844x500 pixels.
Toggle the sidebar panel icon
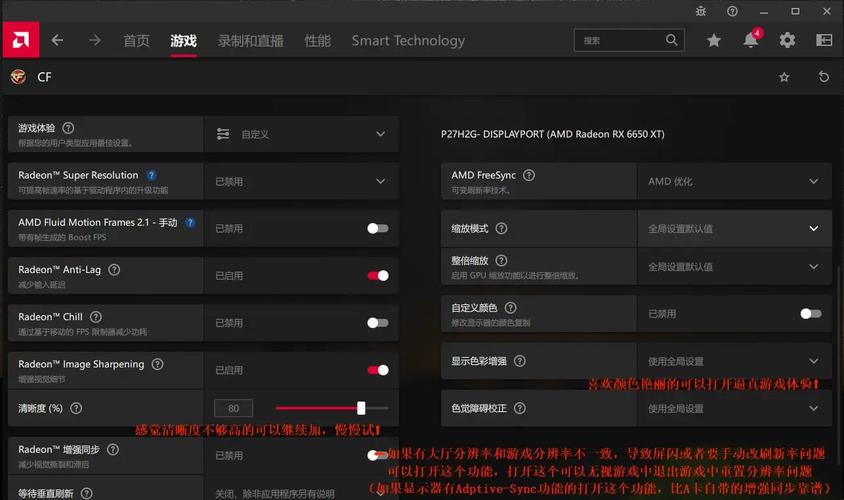[824, 40]
